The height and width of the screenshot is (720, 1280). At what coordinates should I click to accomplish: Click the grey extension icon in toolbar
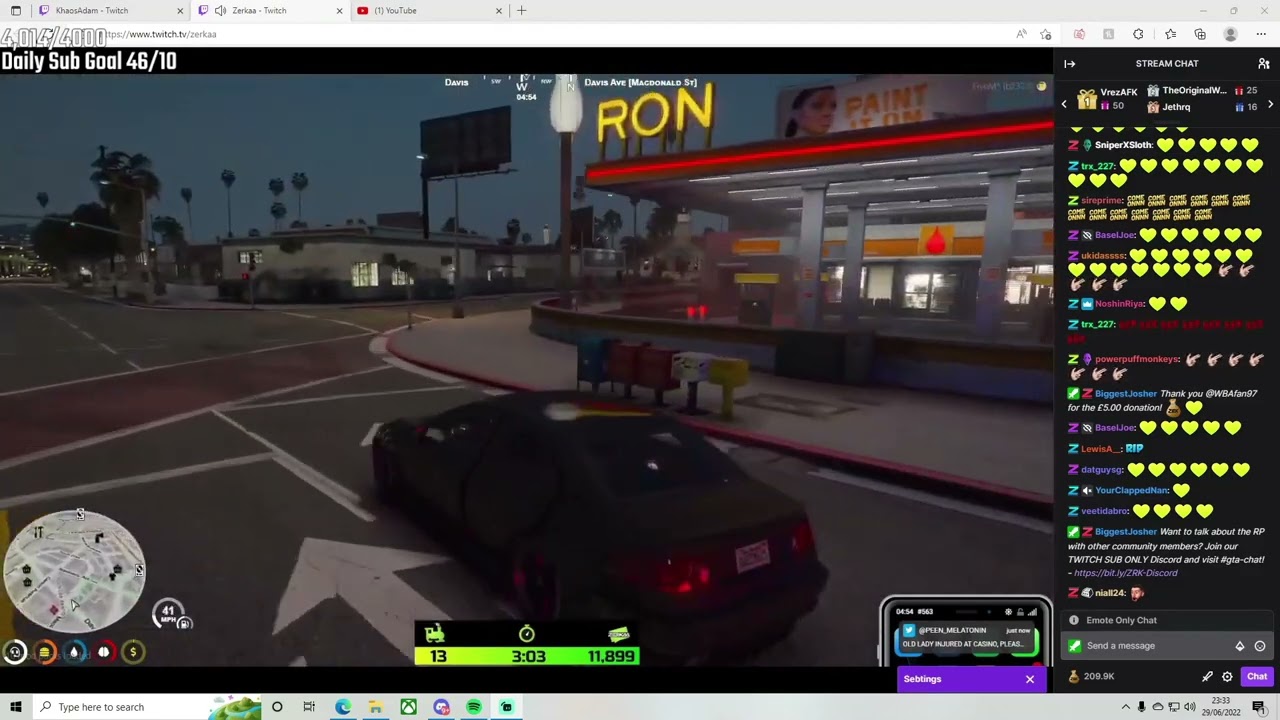click(1108, 34)
